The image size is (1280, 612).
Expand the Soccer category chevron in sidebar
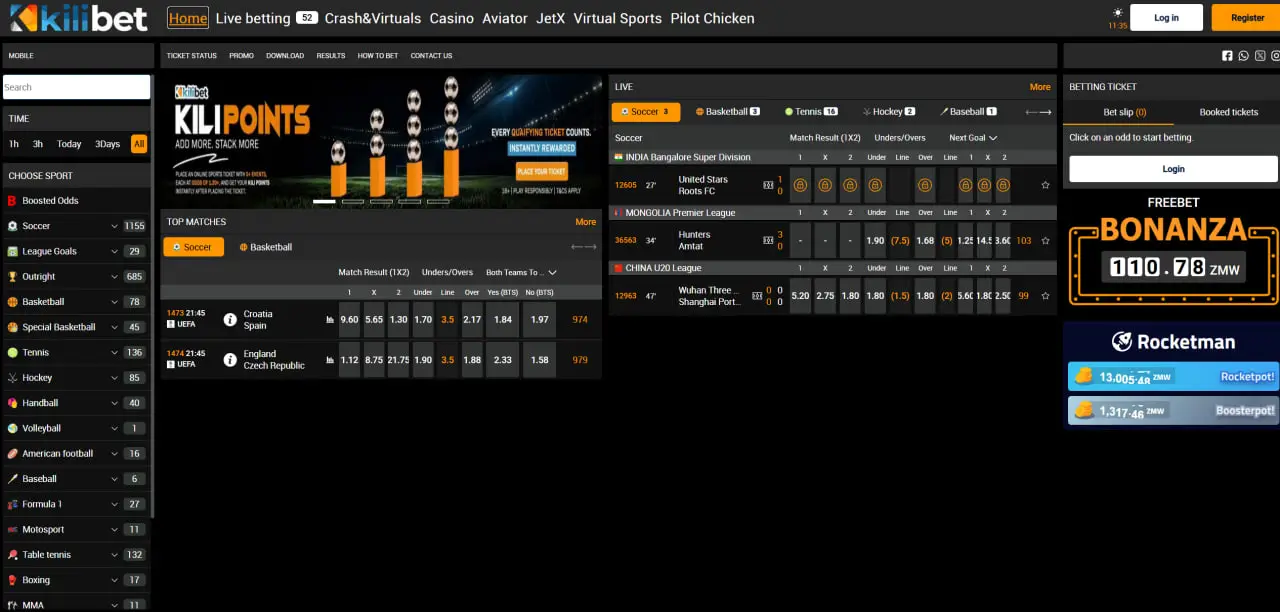(x=114, y=226)
